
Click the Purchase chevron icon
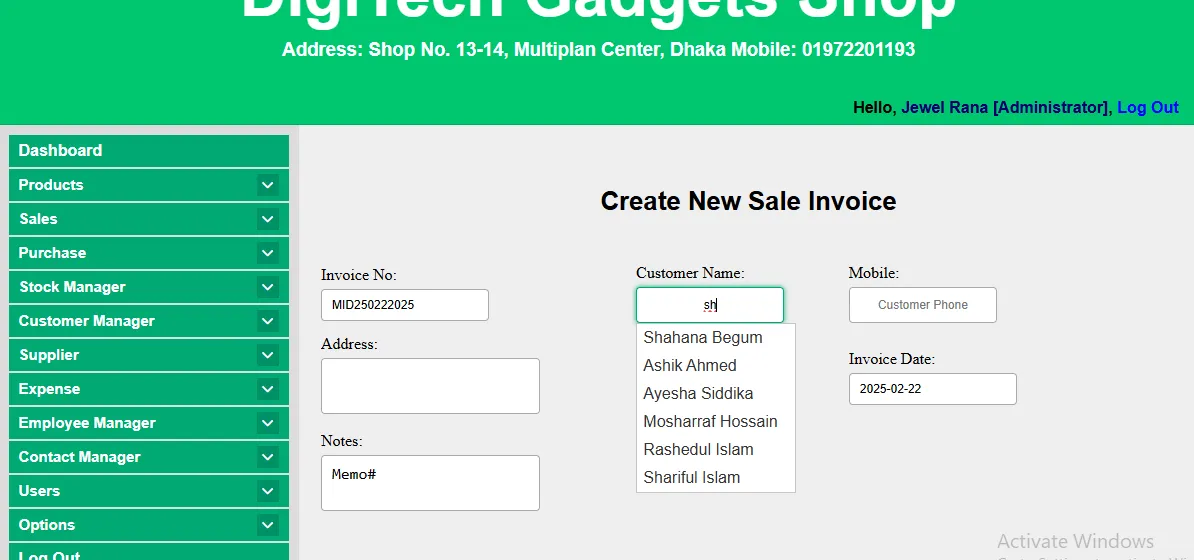tap(267, 253)
